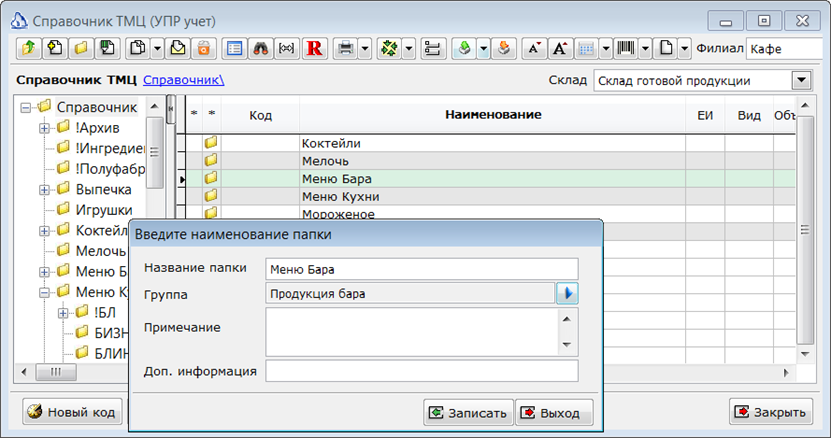Open dropdown arrow next to copy icon

point(157,49)
